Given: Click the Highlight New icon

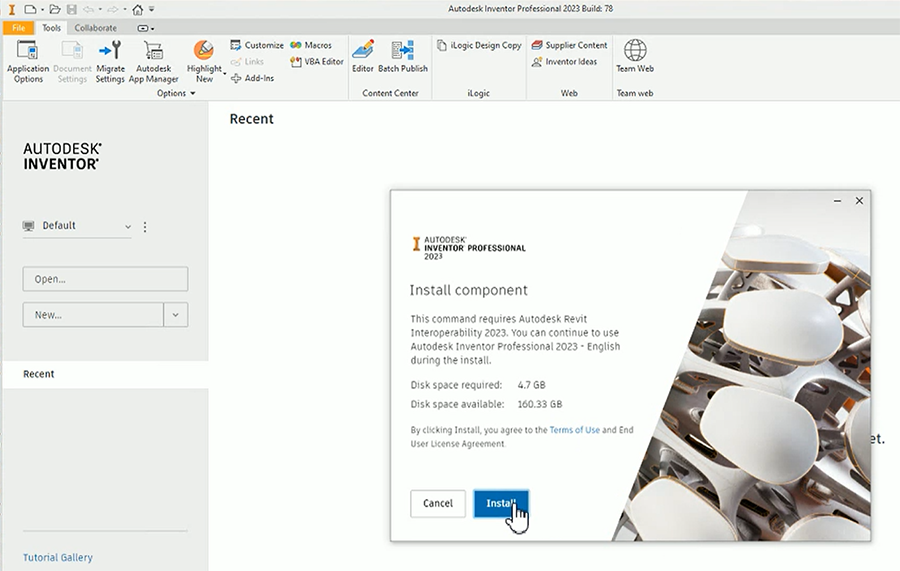Looking at the screenshot, I should click(204, 51).
